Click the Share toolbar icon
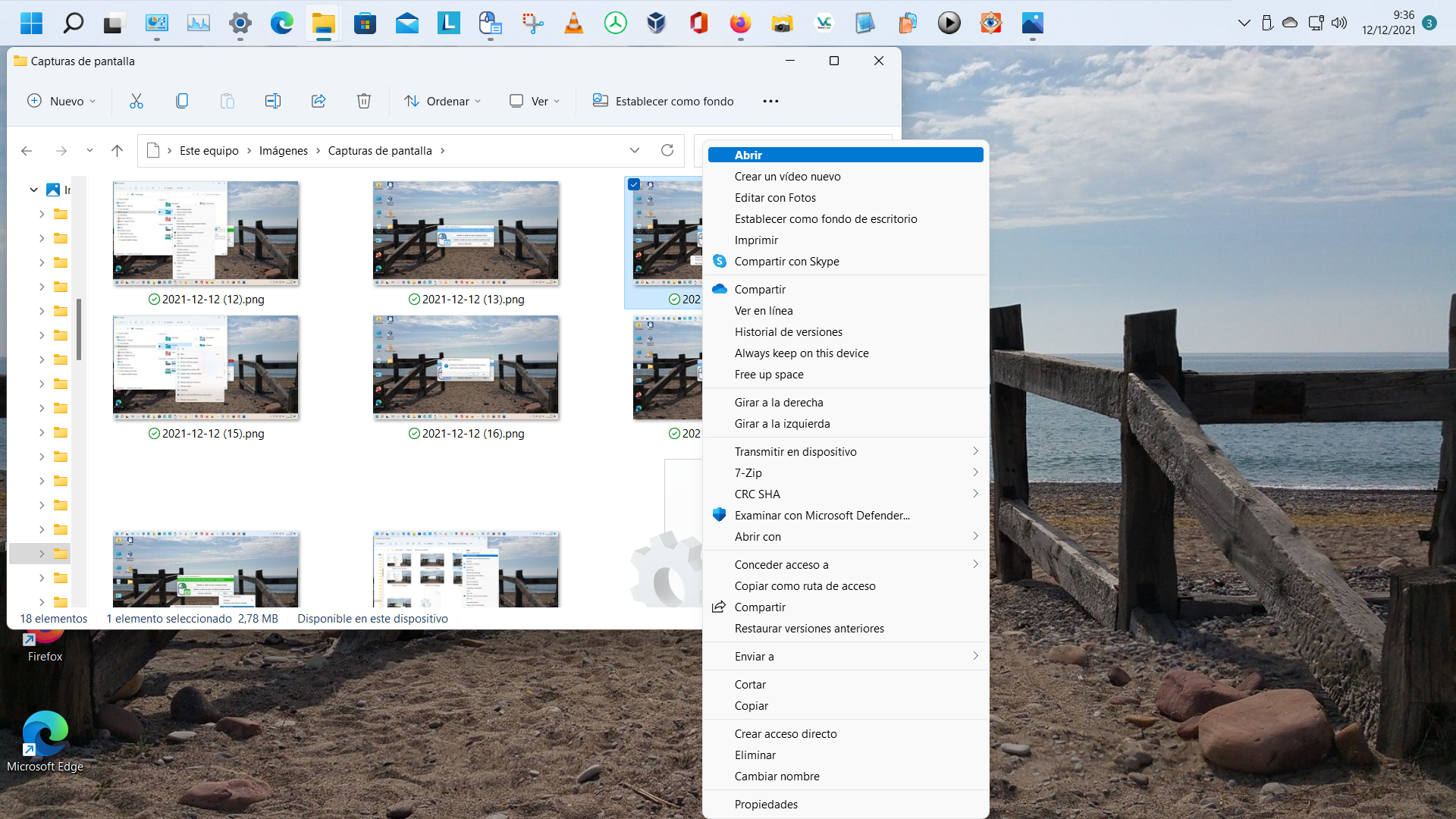 tap(318, 101)
